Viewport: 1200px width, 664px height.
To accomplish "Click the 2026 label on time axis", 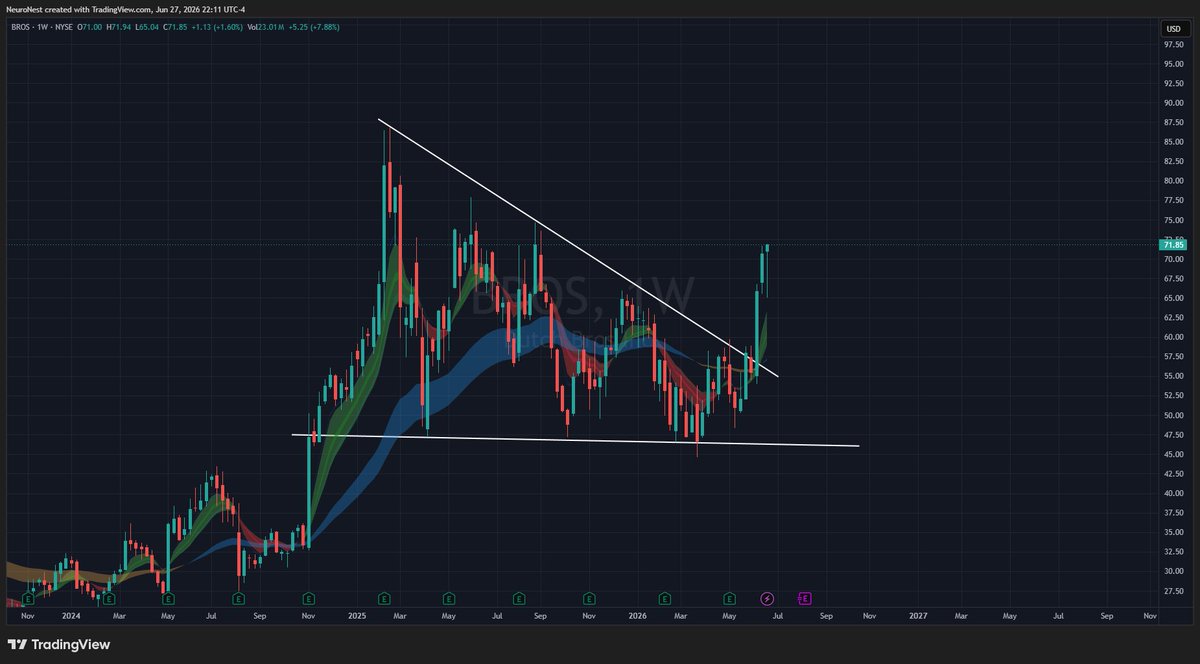I will pyautogui.click(x=640, y=617).
